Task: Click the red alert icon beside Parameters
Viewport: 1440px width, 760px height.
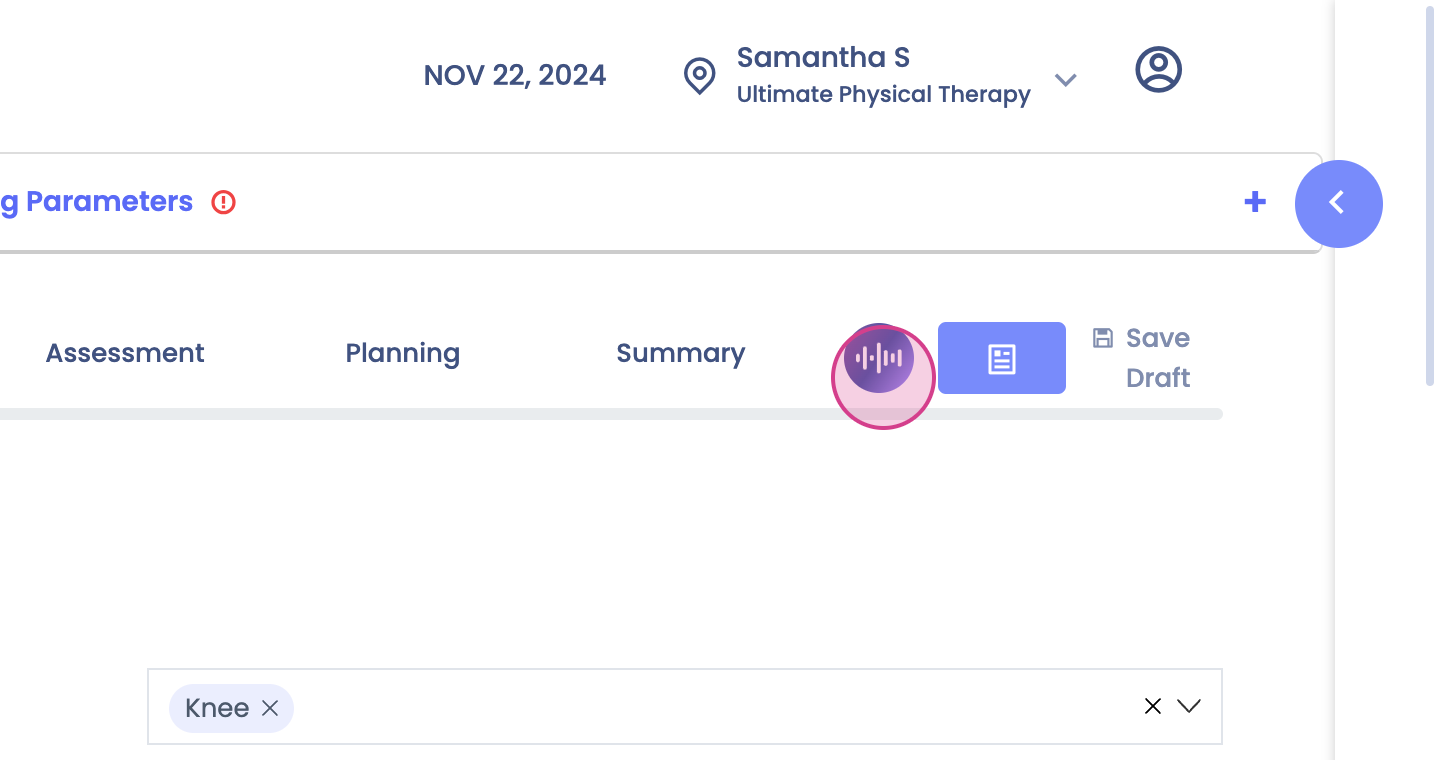Action: click(x=224, y=202)
